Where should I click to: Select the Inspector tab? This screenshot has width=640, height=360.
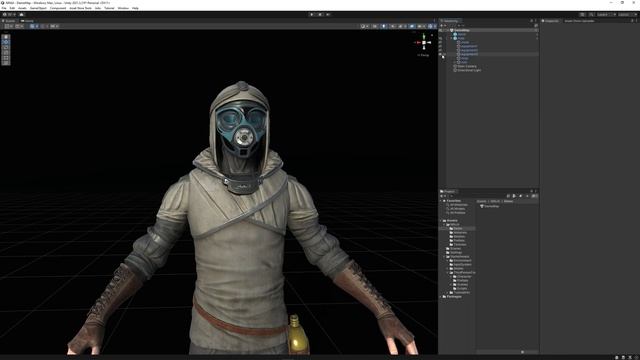coord(551,21)
